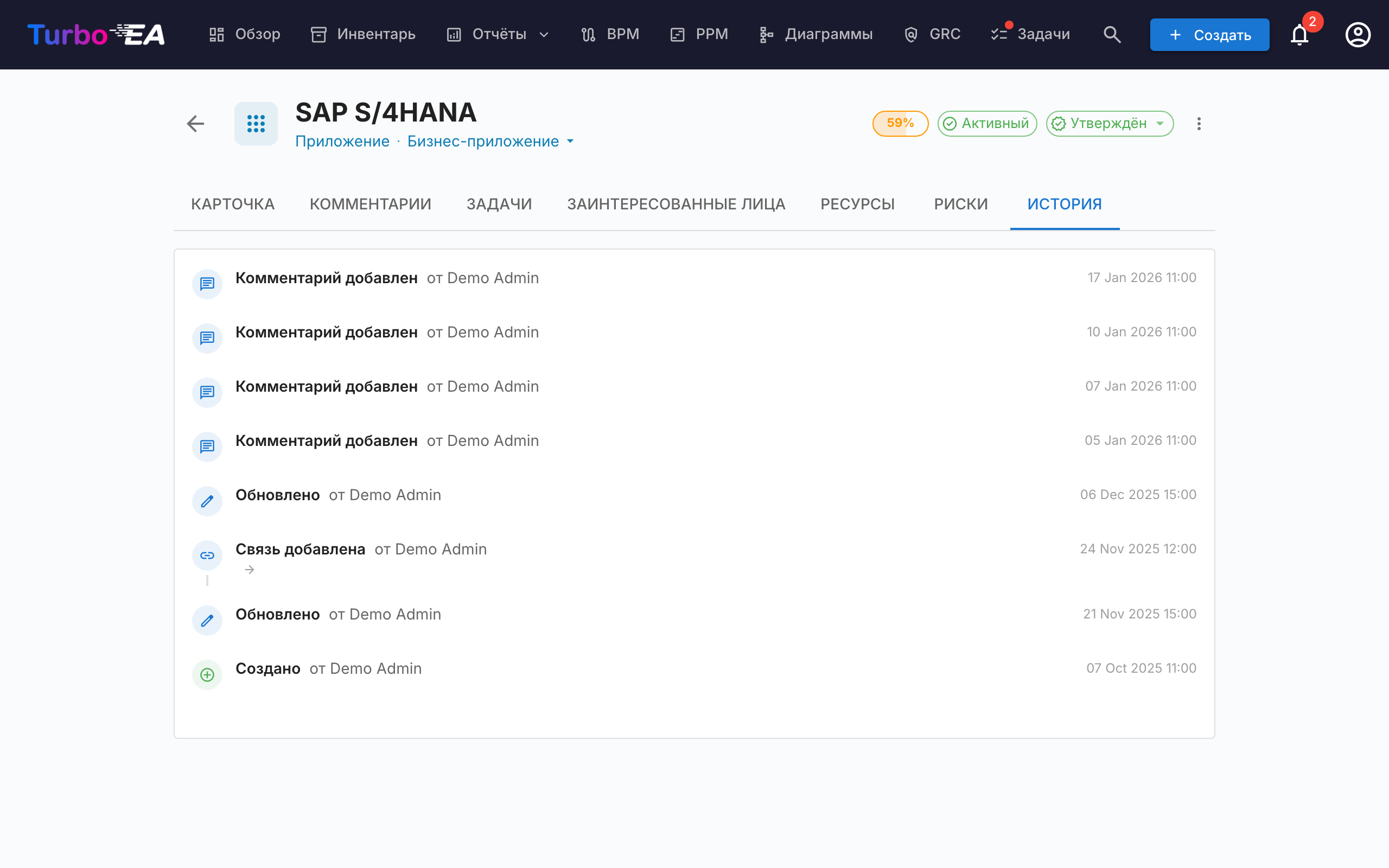Viewport: 1389px width, 868px height.
Task: Click pencil icon for 06 Dec 2025 update
Action: [207, 501]
